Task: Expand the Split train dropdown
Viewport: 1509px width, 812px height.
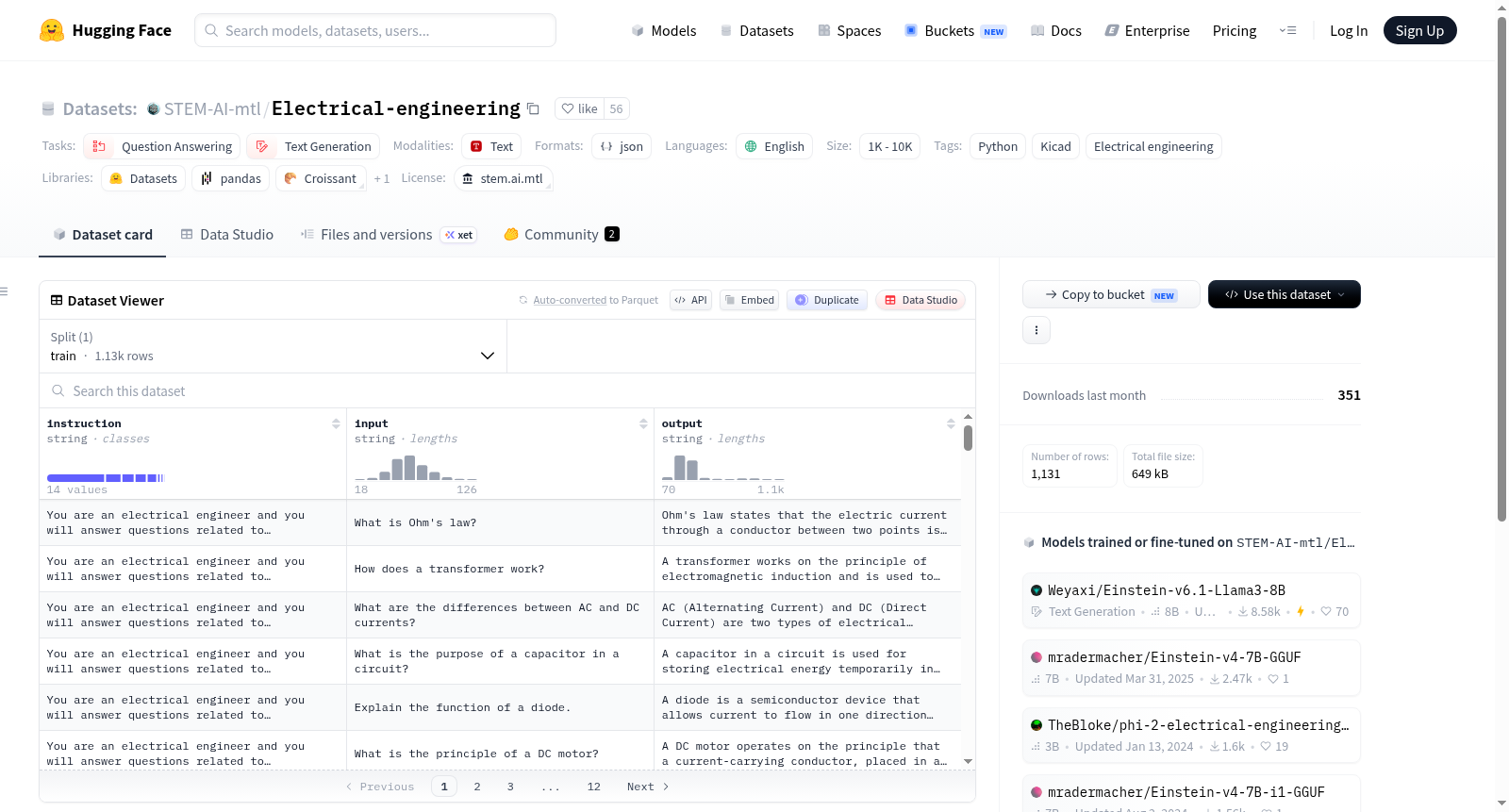Action: (x=273, y=346)
